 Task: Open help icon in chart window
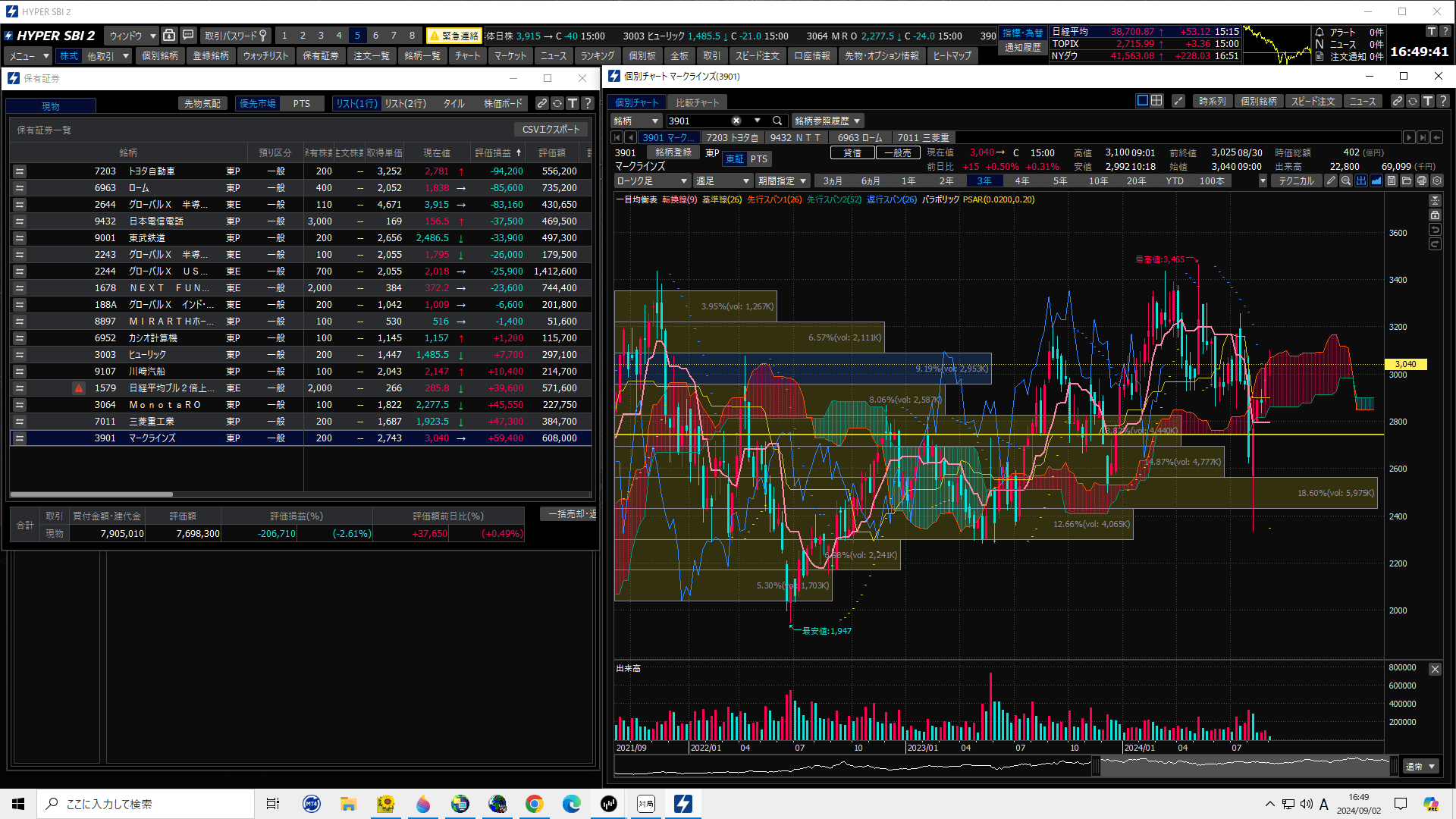point(1443,101)
